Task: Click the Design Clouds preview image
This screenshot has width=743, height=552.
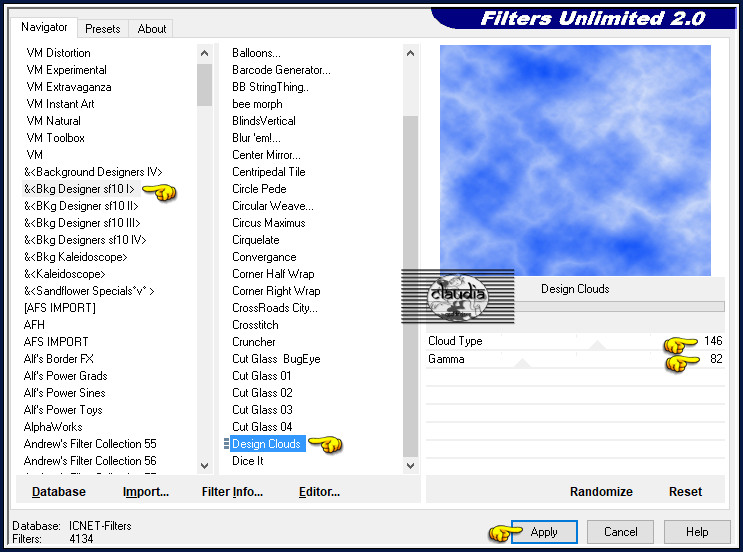Action: pyautogui.click(x=575, y=160)
